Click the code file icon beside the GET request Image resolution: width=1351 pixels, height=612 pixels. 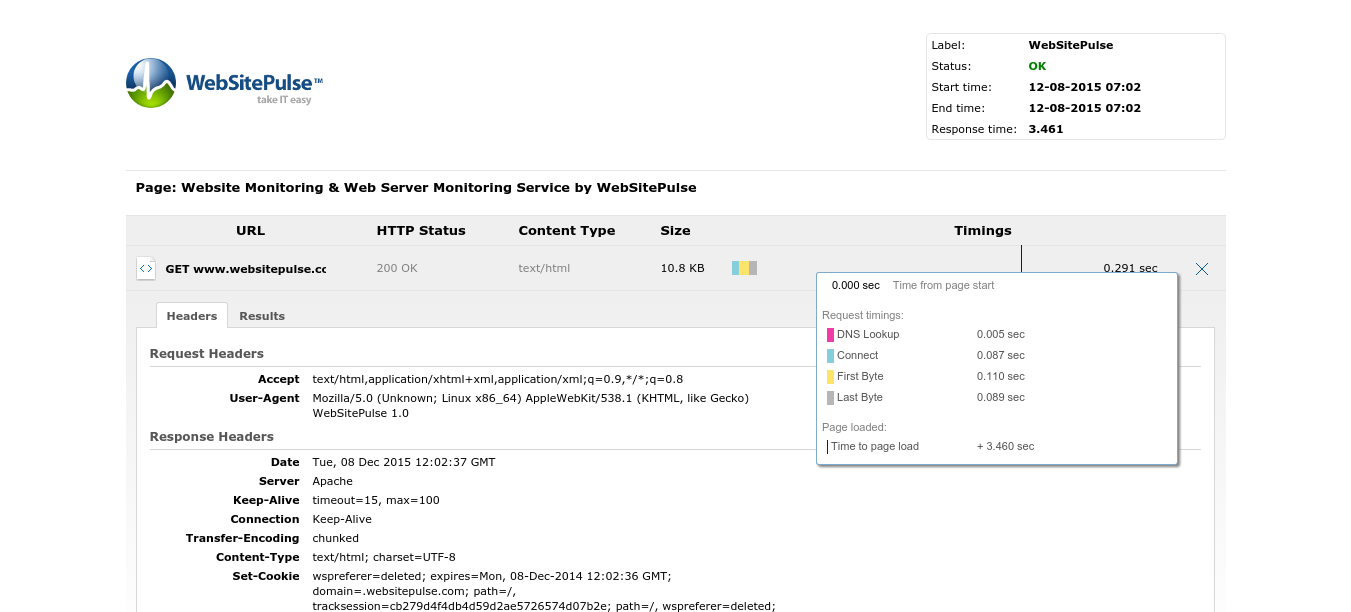point(146,268)
